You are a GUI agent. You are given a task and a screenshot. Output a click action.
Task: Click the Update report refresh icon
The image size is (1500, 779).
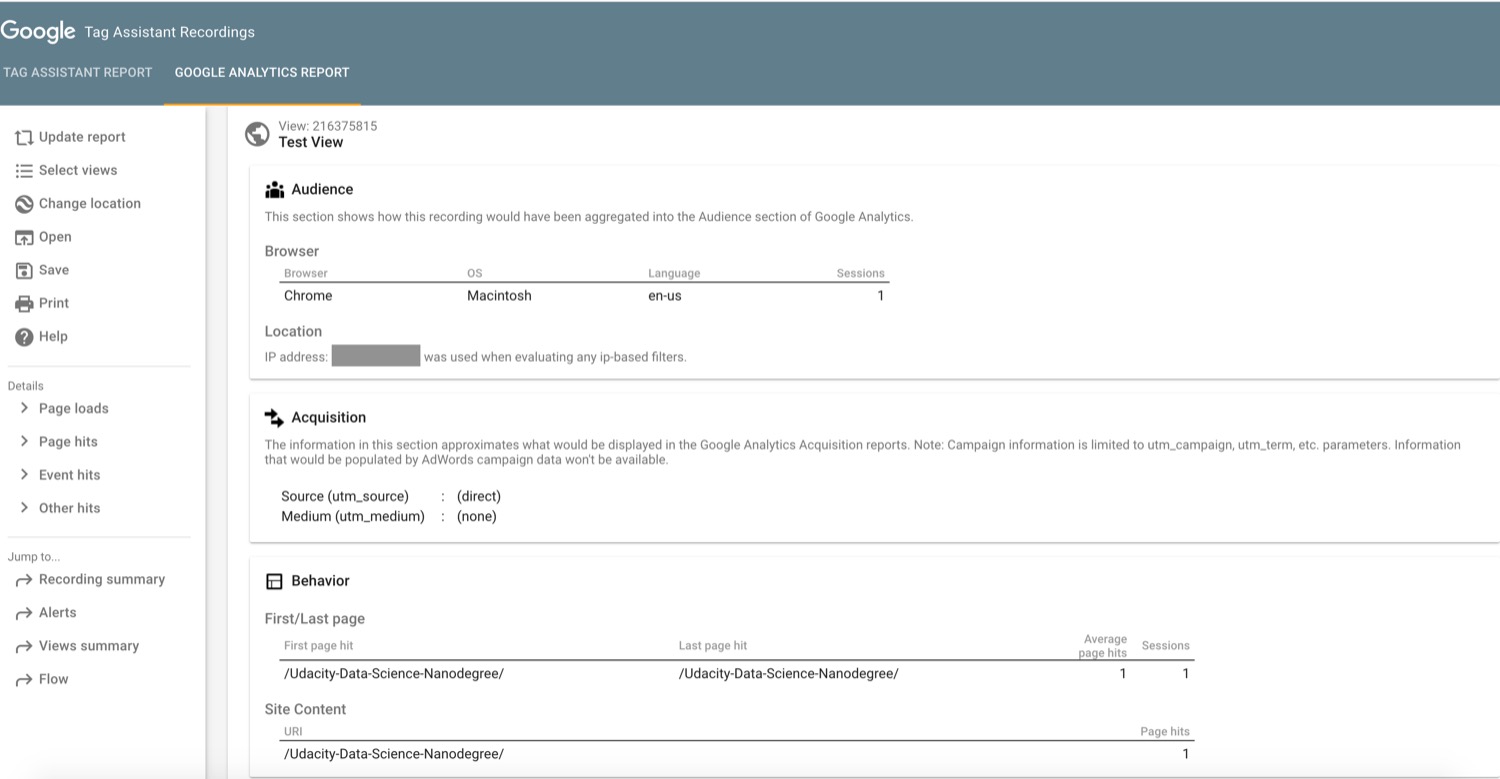click(x=24, y=137)
